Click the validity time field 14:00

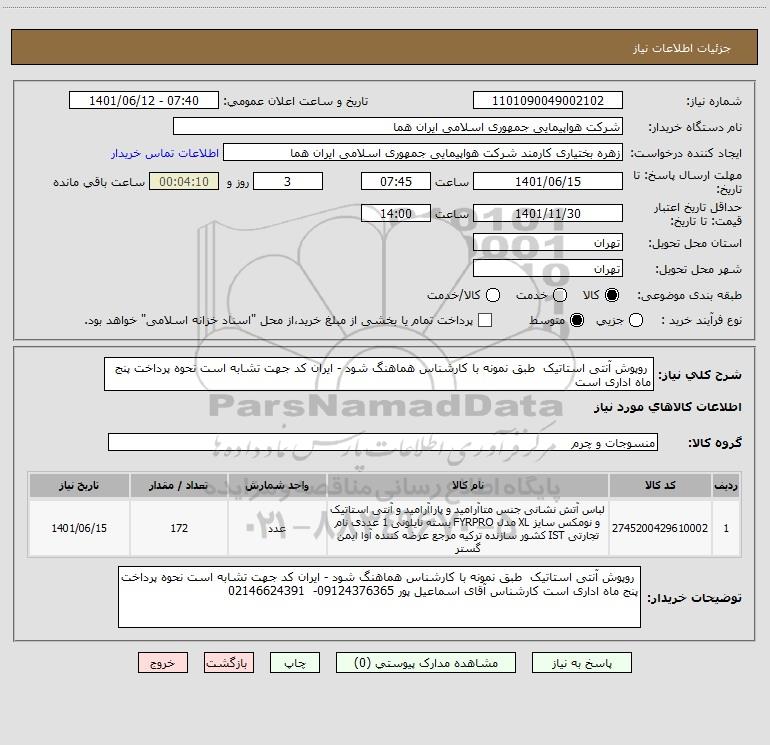[x=396, y=214]
